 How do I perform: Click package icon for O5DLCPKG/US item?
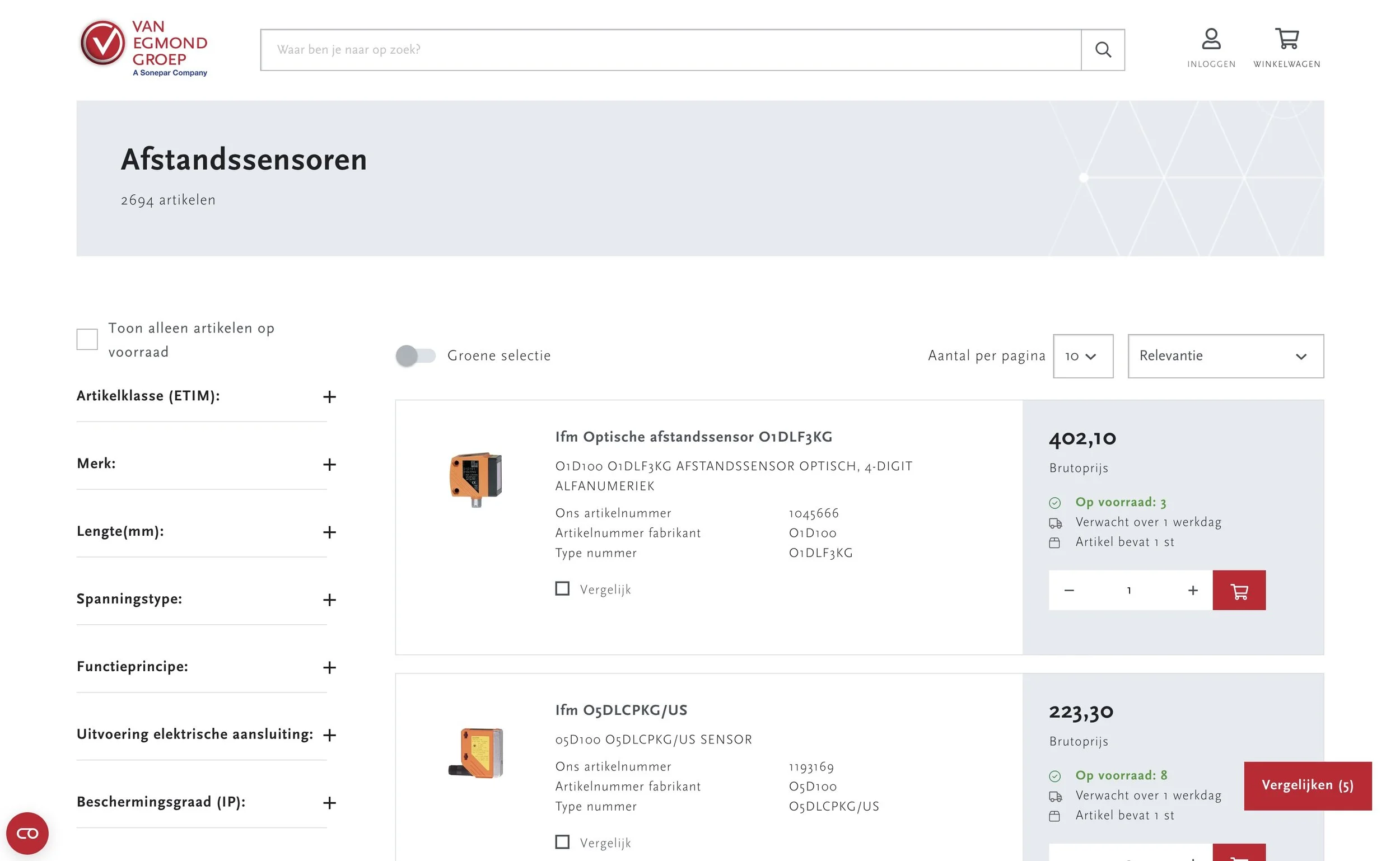pyautogui.click(x=1055, y=817)
